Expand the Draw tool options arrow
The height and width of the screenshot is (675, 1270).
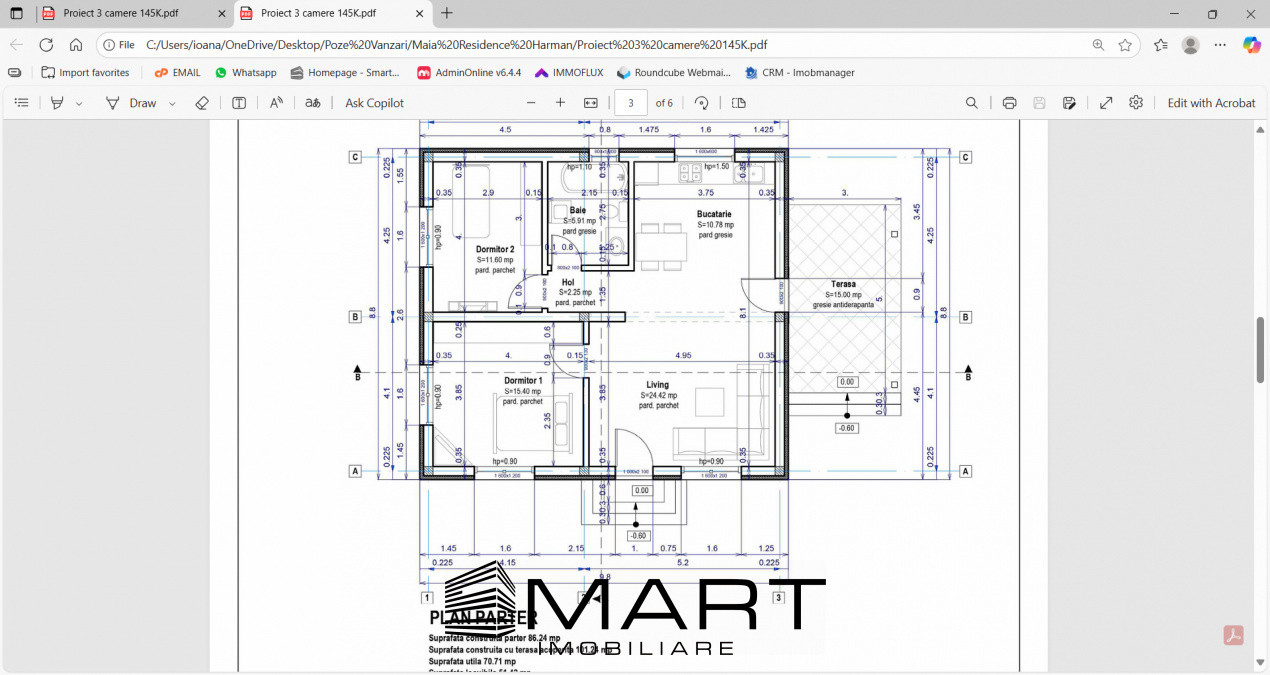[x=172, y=103]
